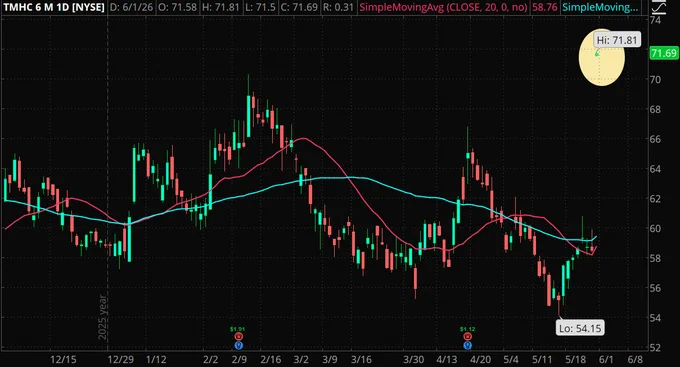Click the 60 price axis label
Viewport: 680px width, 367px height.
coord(655,229)
